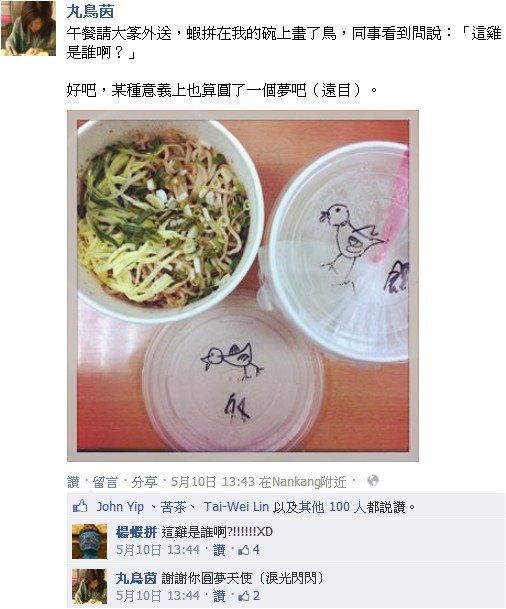Open the noodle bowl photo attachment
Screen dimensions: 506x609
(243, 286)
